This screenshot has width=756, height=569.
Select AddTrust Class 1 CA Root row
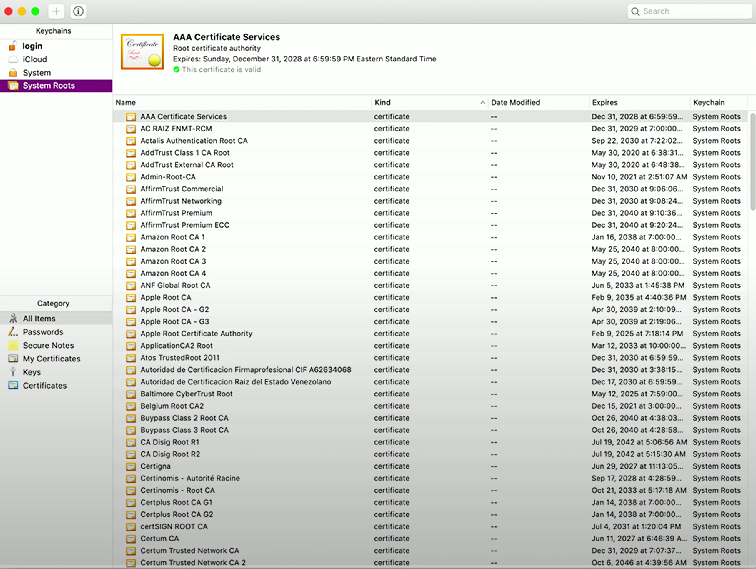(x=431, y=153)
